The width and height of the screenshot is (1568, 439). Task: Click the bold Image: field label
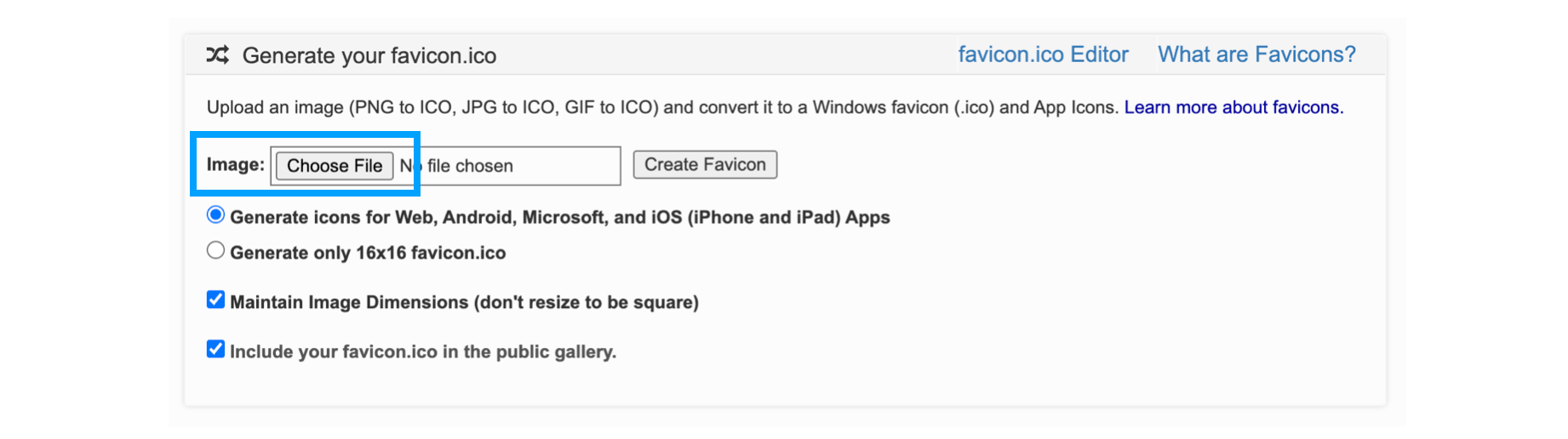click(236, 164)
